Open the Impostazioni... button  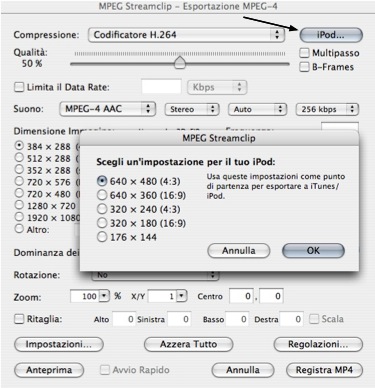tap(59, 344)
